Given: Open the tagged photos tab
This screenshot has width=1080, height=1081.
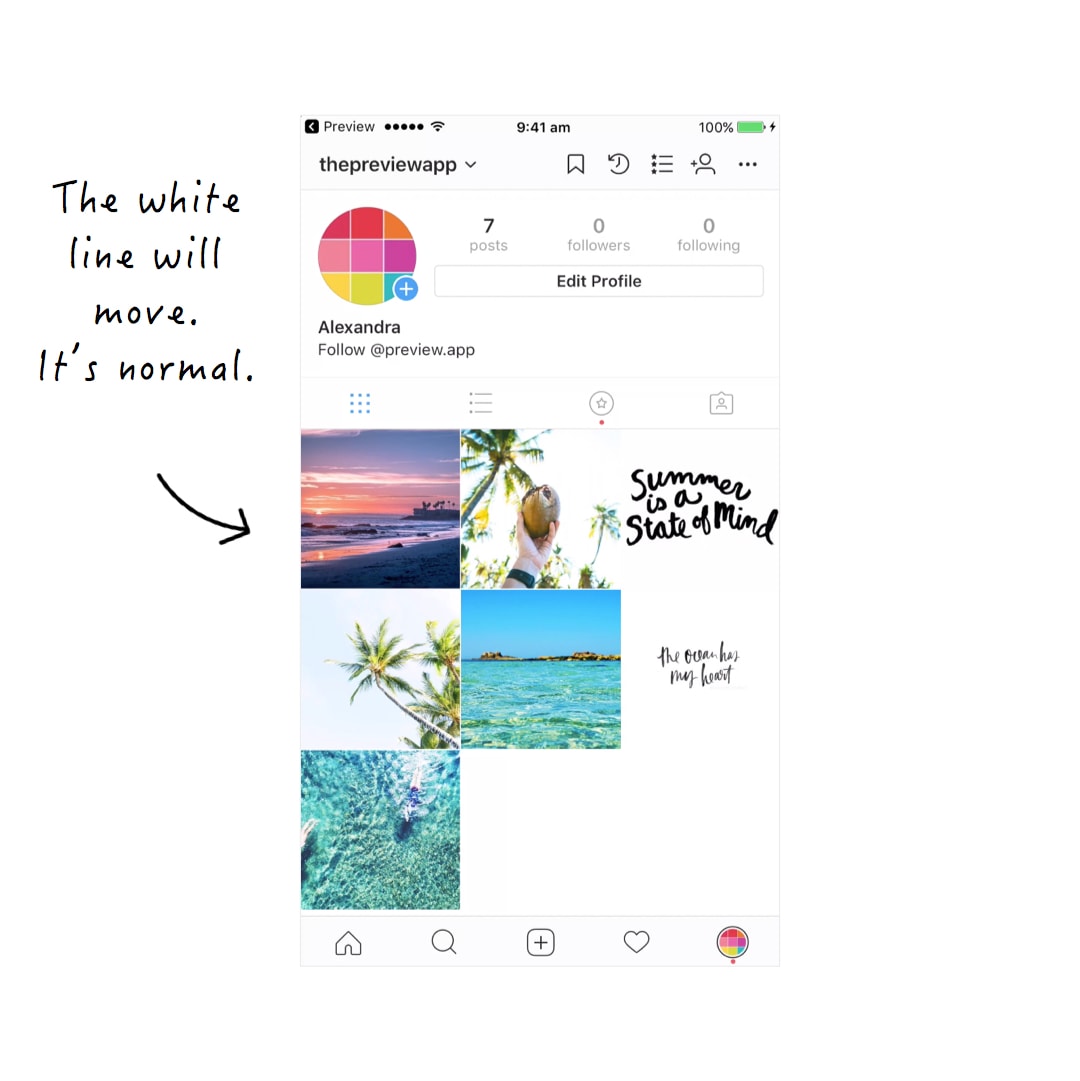Looking at the screenshot, I should click(x=721, y=403).
